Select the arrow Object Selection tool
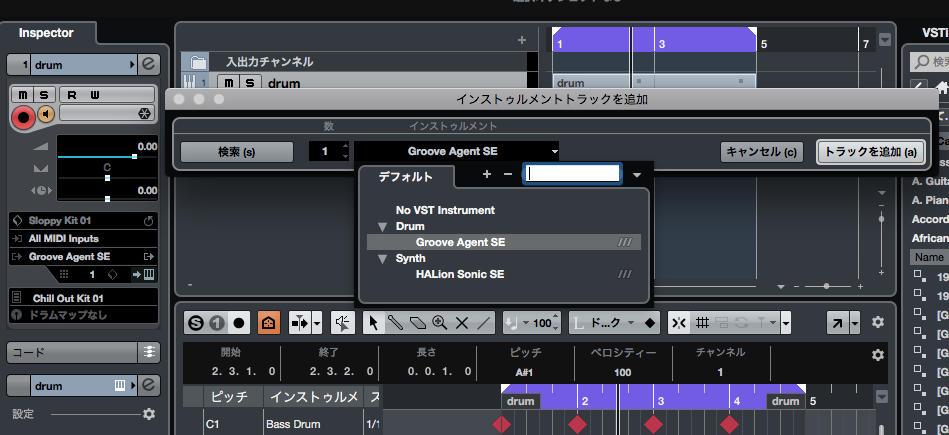949x435 pixels. 373,323
